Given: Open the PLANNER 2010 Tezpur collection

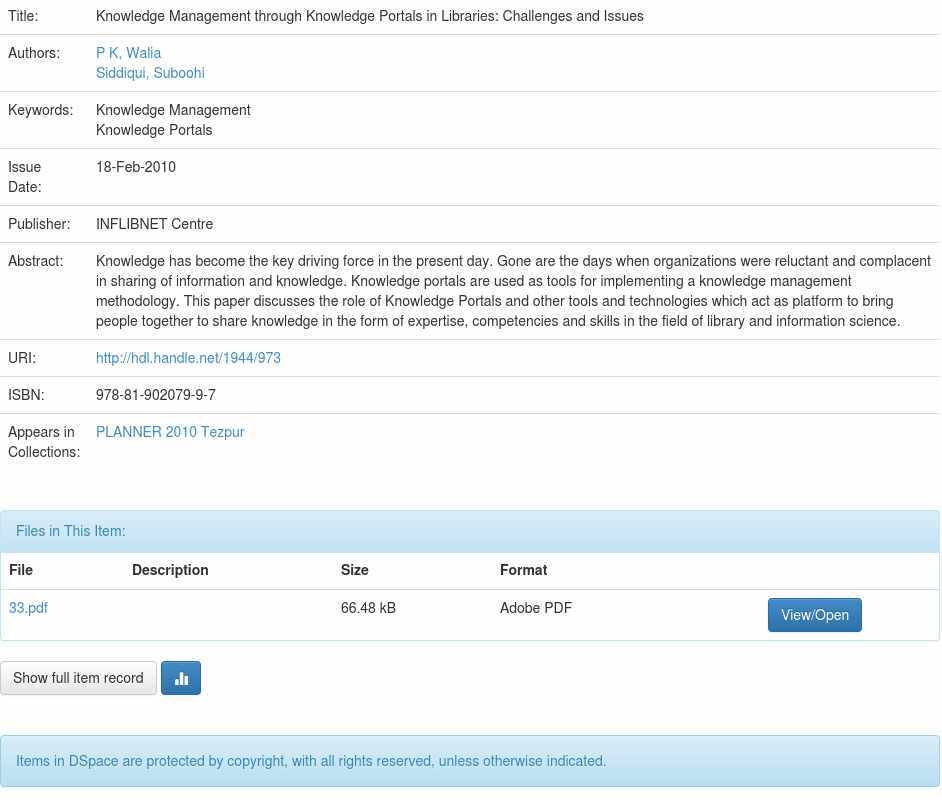Looking at the screenshot, I should point(170,432).
